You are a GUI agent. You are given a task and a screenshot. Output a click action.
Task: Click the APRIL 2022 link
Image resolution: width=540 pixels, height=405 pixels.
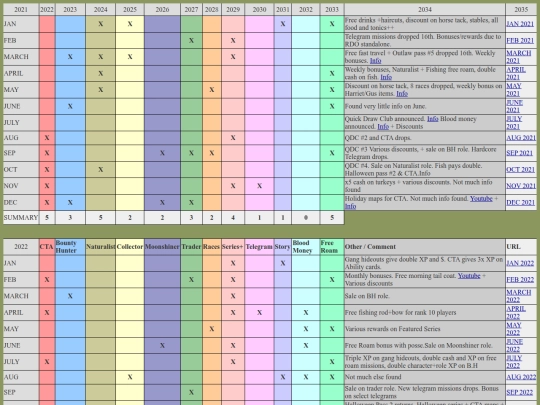coord(516,313)
